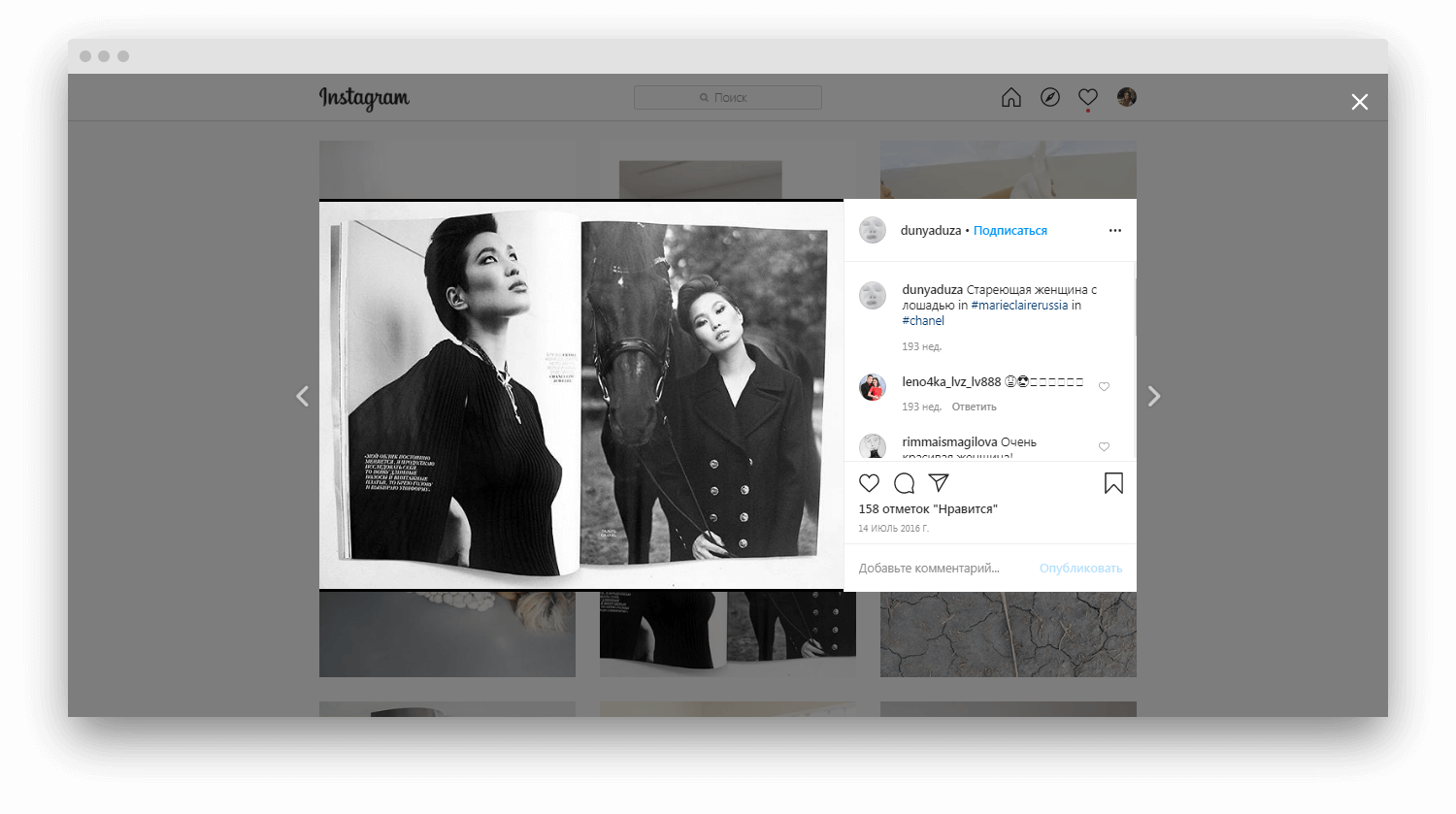
Task: Open rimmaismagilova username link
Action: pos(949,442)
